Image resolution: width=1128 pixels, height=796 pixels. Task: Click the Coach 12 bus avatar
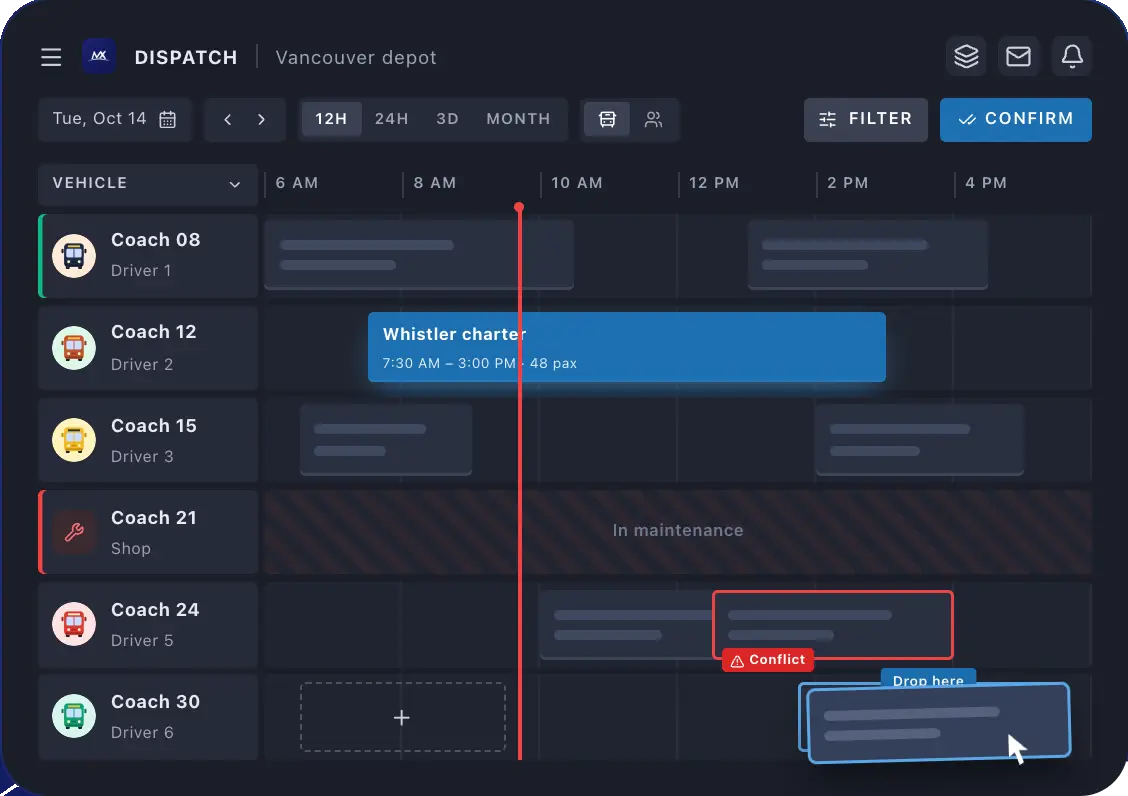[74, 348]
